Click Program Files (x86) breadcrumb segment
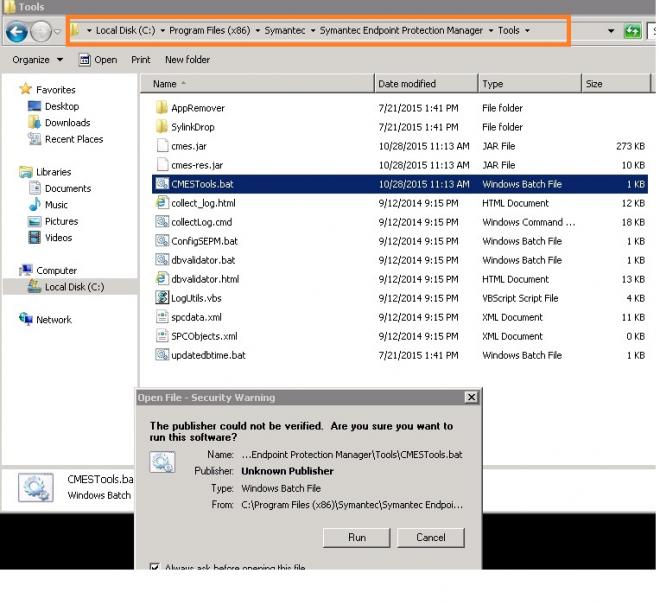Image resolution: width=660 pixels, height=605 pixels. (209, 31)
